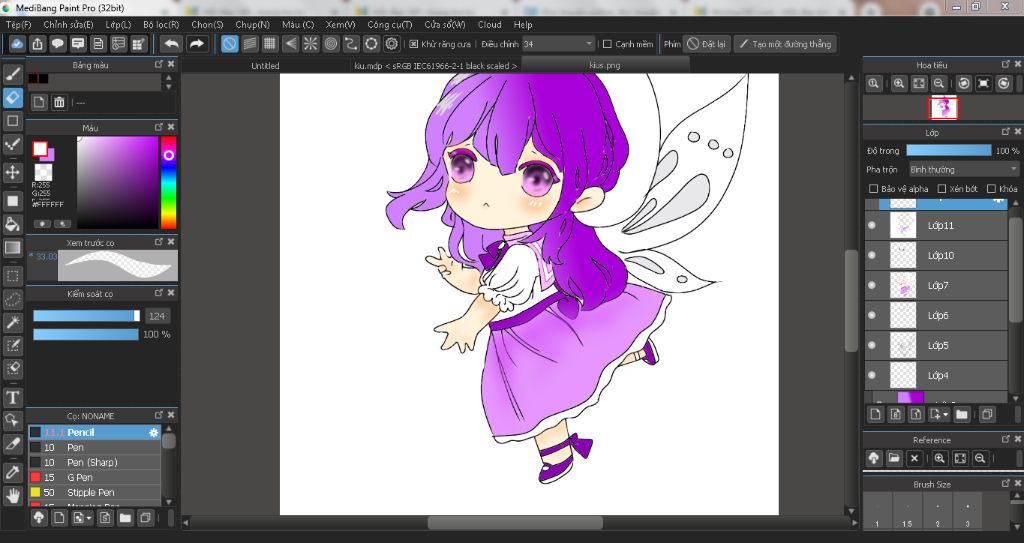Zoom in on the Navigator panel

pyautogui.click(x=899, y=83)
